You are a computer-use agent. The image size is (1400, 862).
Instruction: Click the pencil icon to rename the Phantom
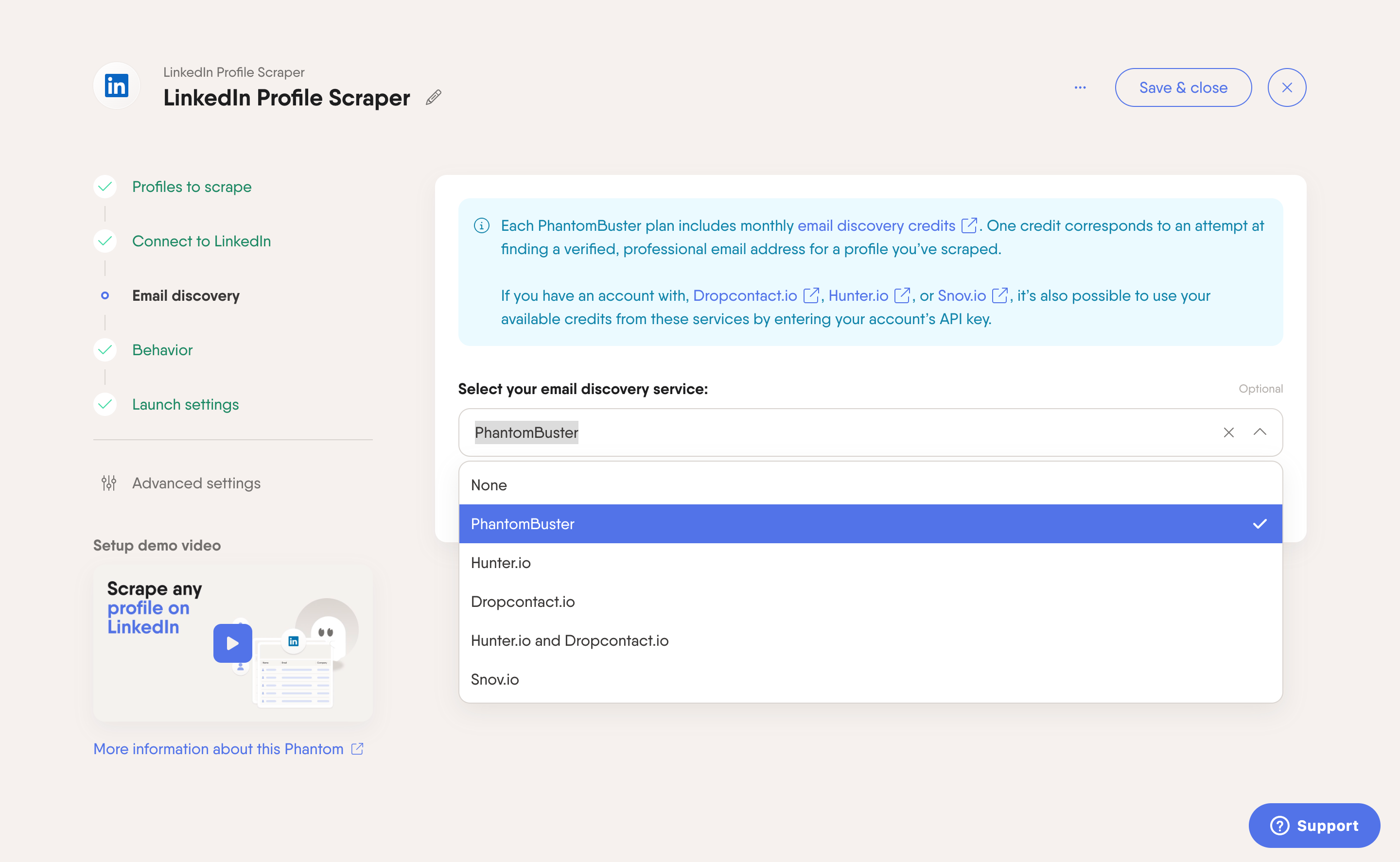pos(434,98)
